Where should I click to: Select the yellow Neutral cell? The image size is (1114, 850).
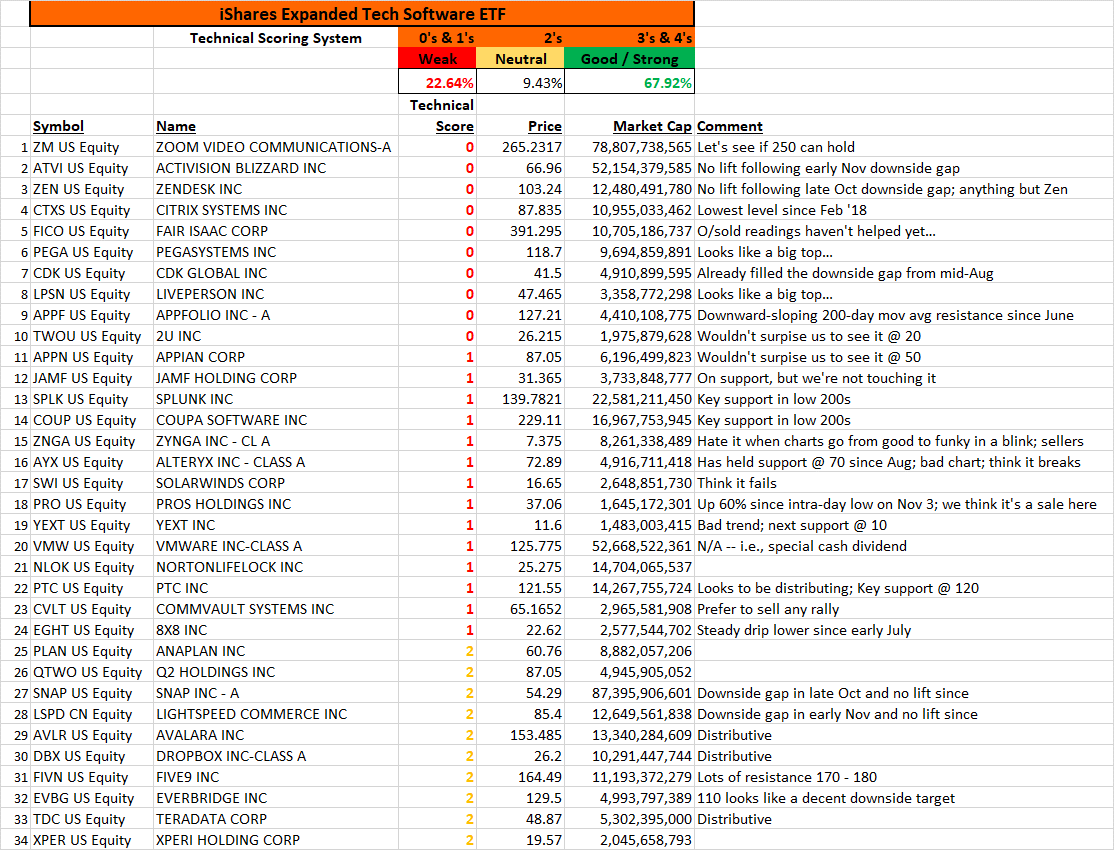click(x=520, y=59)
